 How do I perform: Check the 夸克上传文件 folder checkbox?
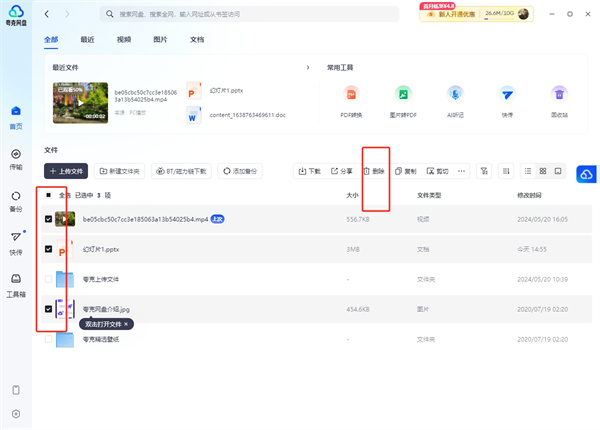pos(48,279)
